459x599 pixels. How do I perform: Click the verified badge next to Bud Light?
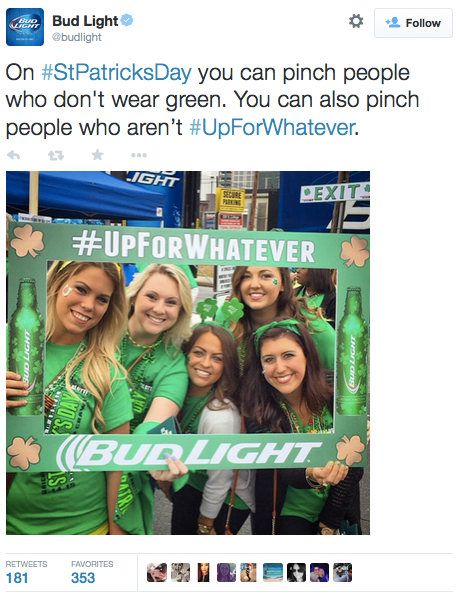coord(127,20)
